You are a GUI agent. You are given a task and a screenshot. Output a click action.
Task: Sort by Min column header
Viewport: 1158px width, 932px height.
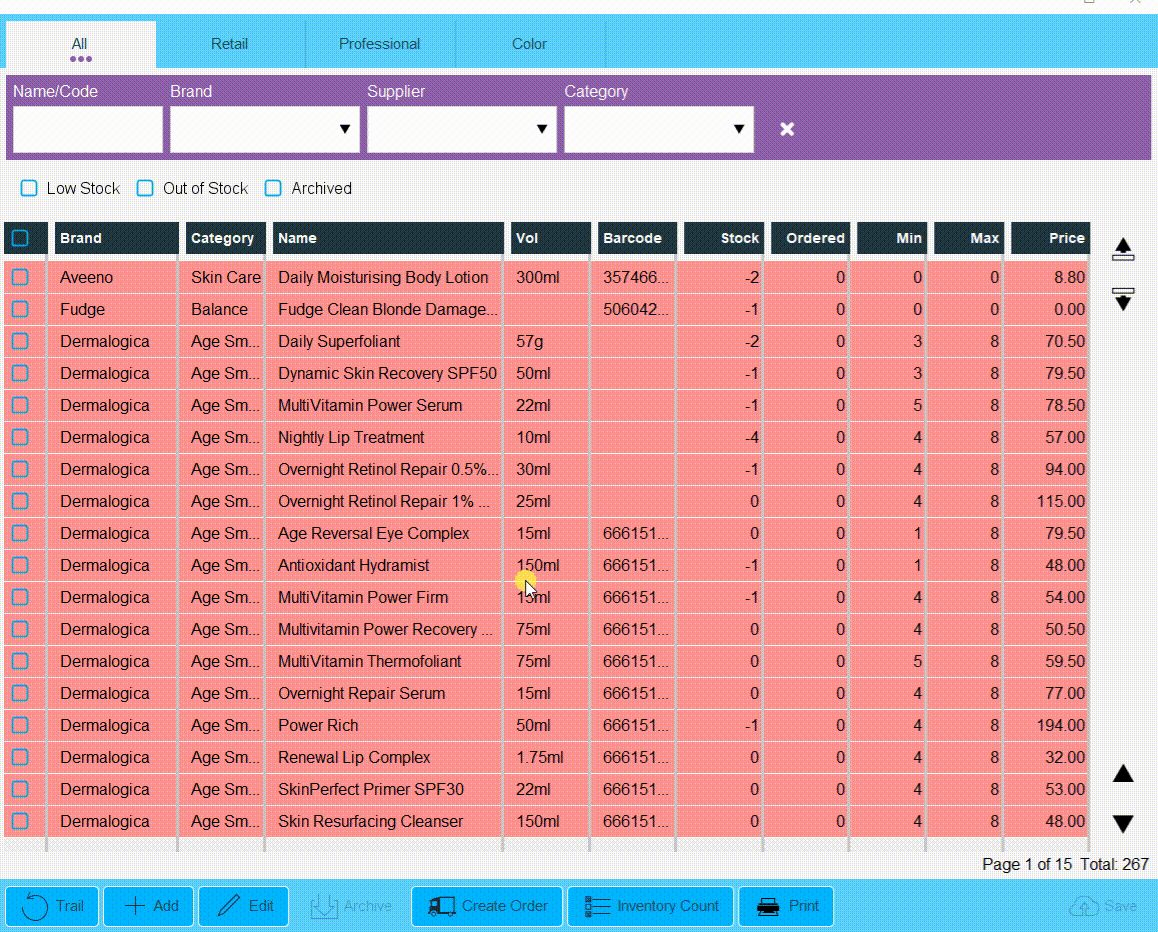click(x=891, y=238)
